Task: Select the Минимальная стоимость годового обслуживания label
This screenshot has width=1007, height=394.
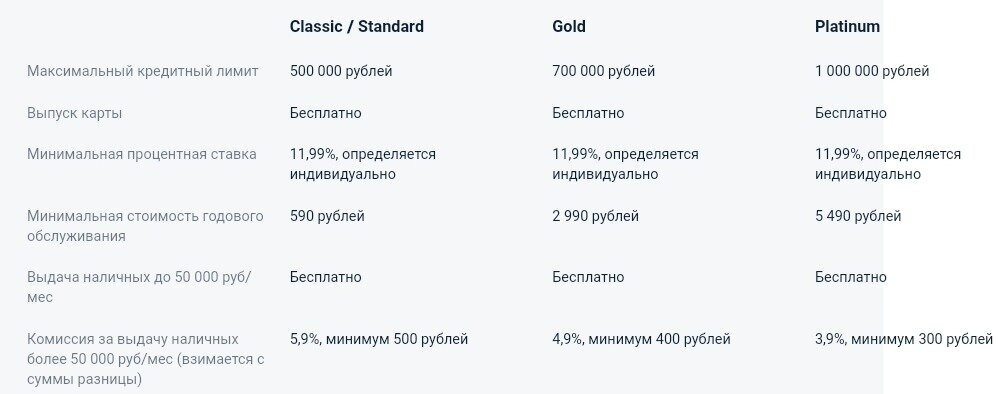Action: [145, 226]
